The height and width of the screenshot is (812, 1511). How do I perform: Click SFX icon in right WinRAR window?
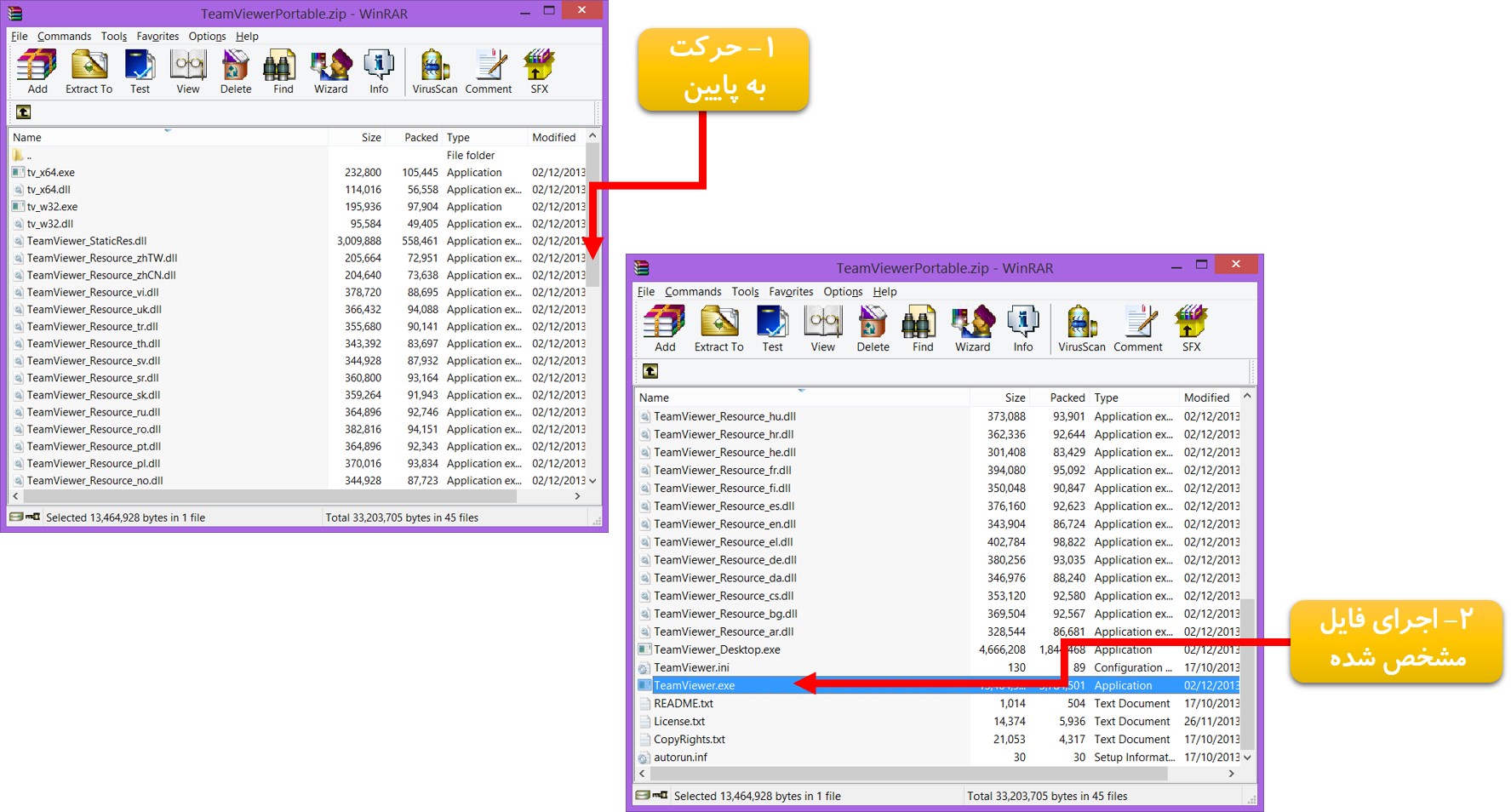point(1191,329)
